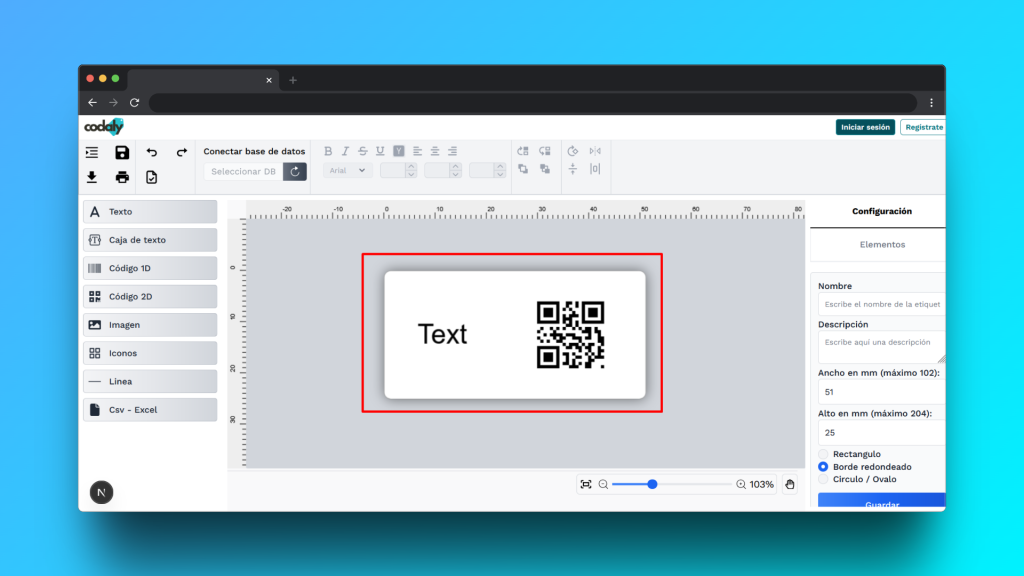The height and width of the screenshot is (576, 1024).
Task: Click the bring to front layers icon
Action: click(x=523, y=169)
